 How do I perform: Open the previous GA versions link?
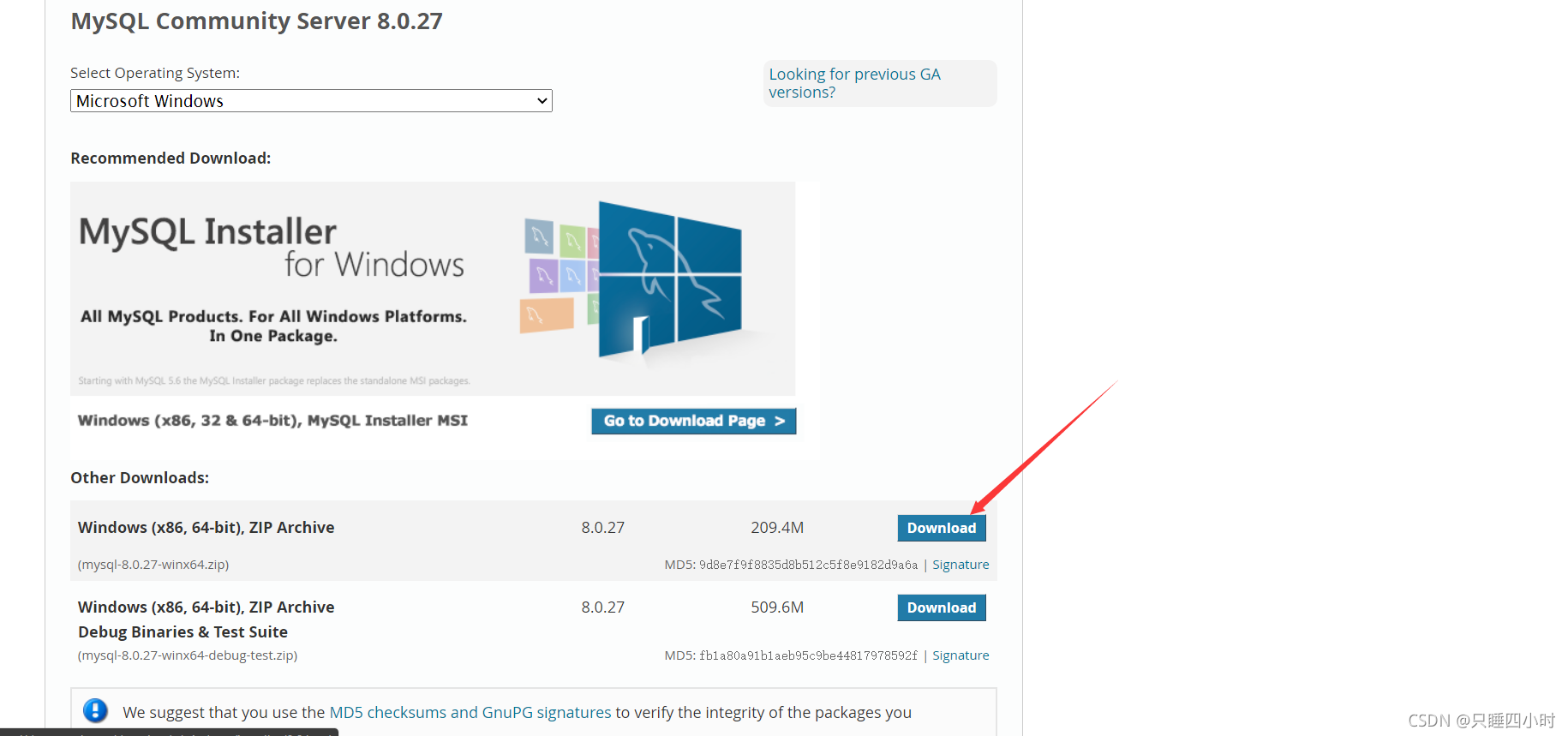[854, 83]
